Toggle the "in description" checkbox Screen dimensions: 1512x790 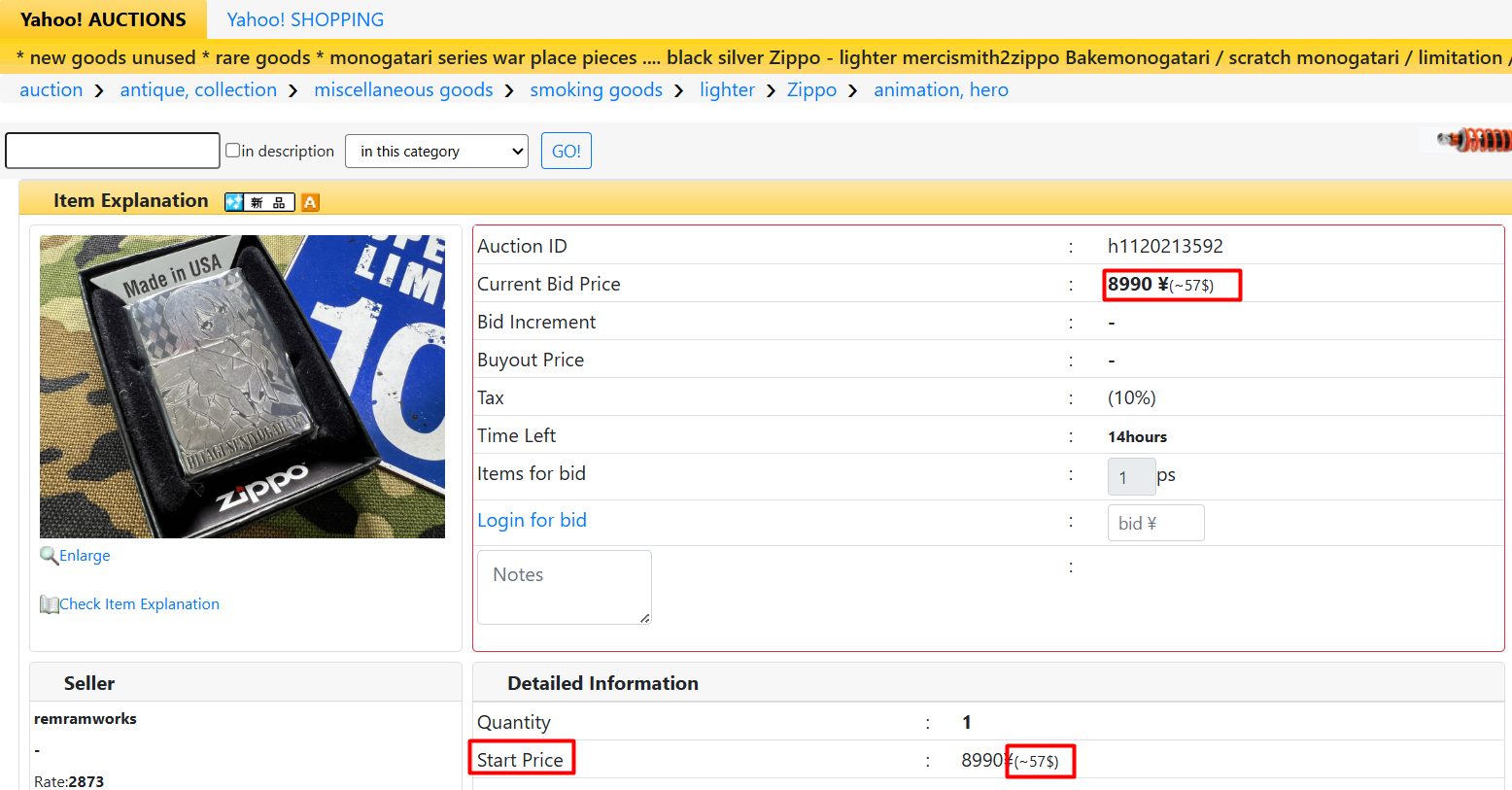[233, 151]
